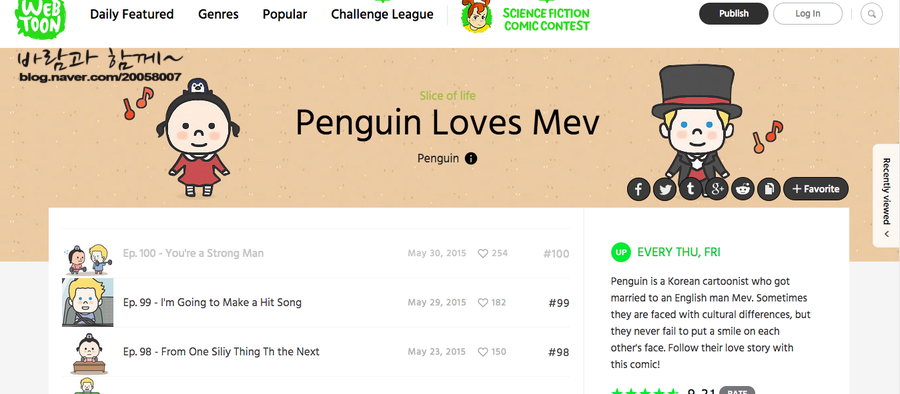Open the Popular section
900x394 pixels.
(x=285, y=14)
